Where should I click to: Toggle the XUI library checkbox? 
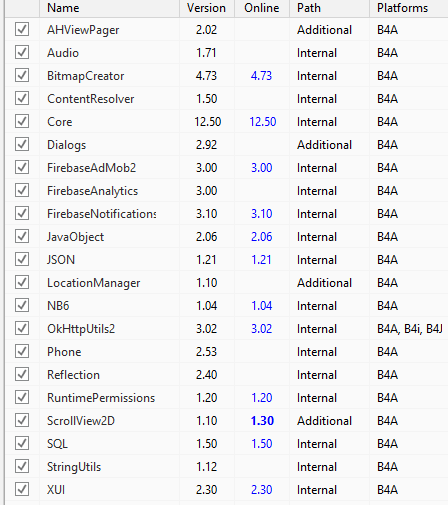point(22,489)
